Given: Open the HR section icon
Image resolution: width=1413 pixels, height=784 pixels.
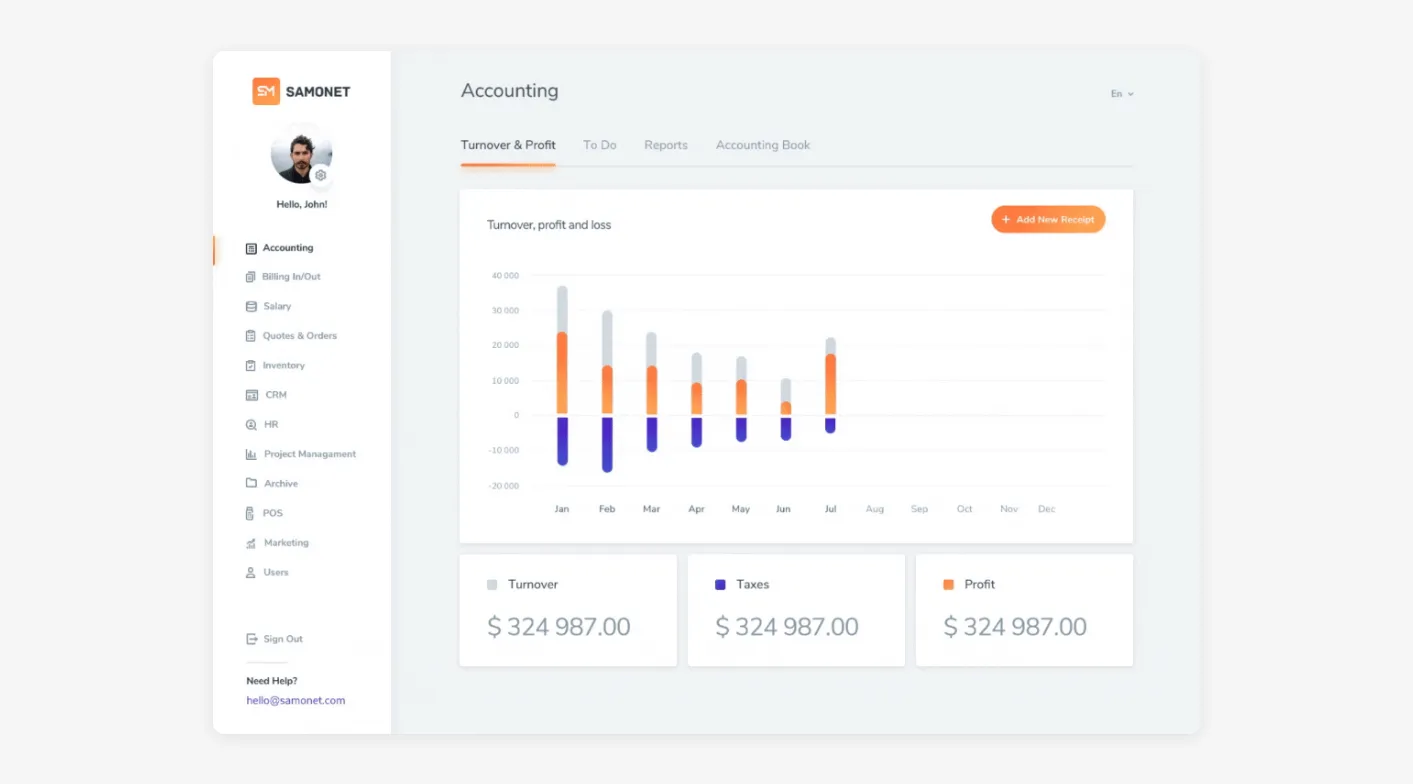Looking at the screenshot, I should pyautogui.click(x=251, y=425).
